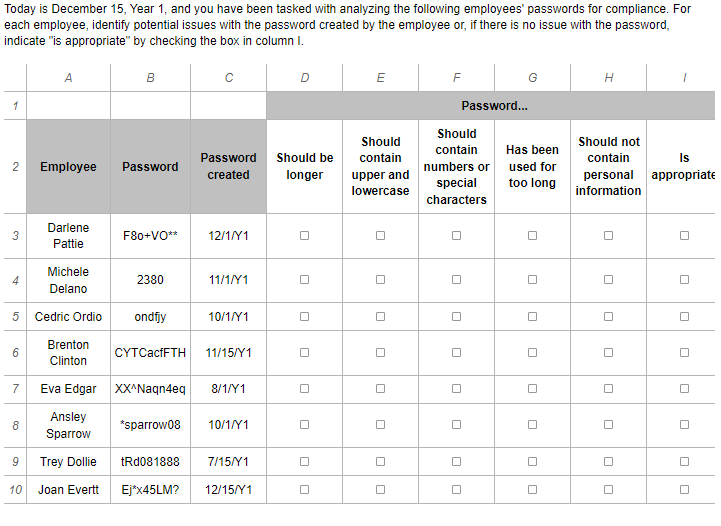
Task: Tick 'Has been used for too long' for Trey Dollie
Action: point(532,462)
